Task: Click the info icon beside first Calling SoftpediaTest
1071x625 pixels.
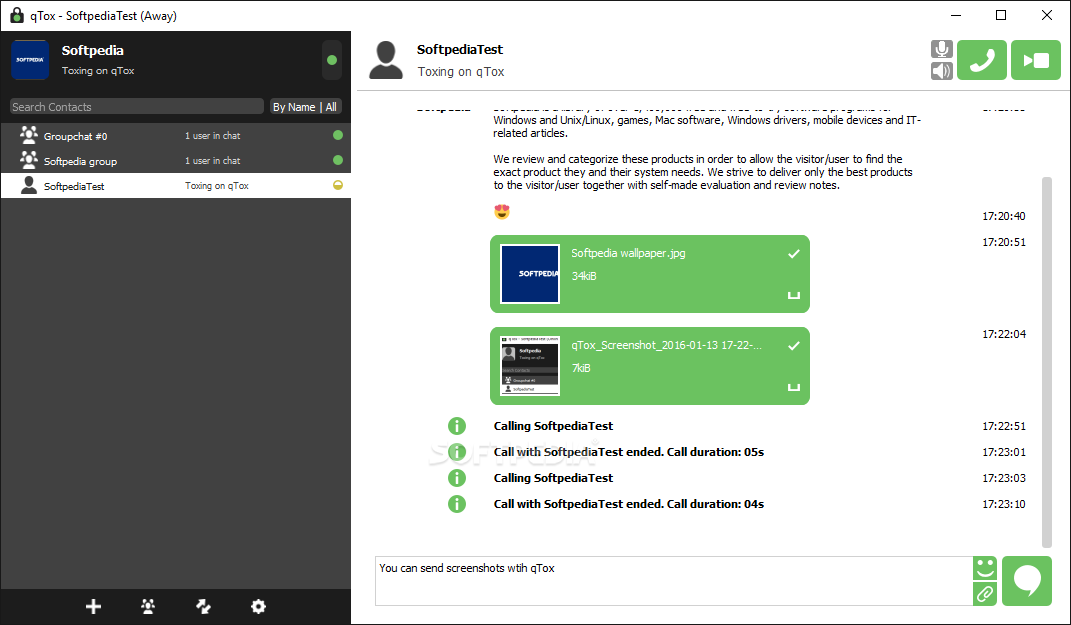Action: (x=457, y=426)
